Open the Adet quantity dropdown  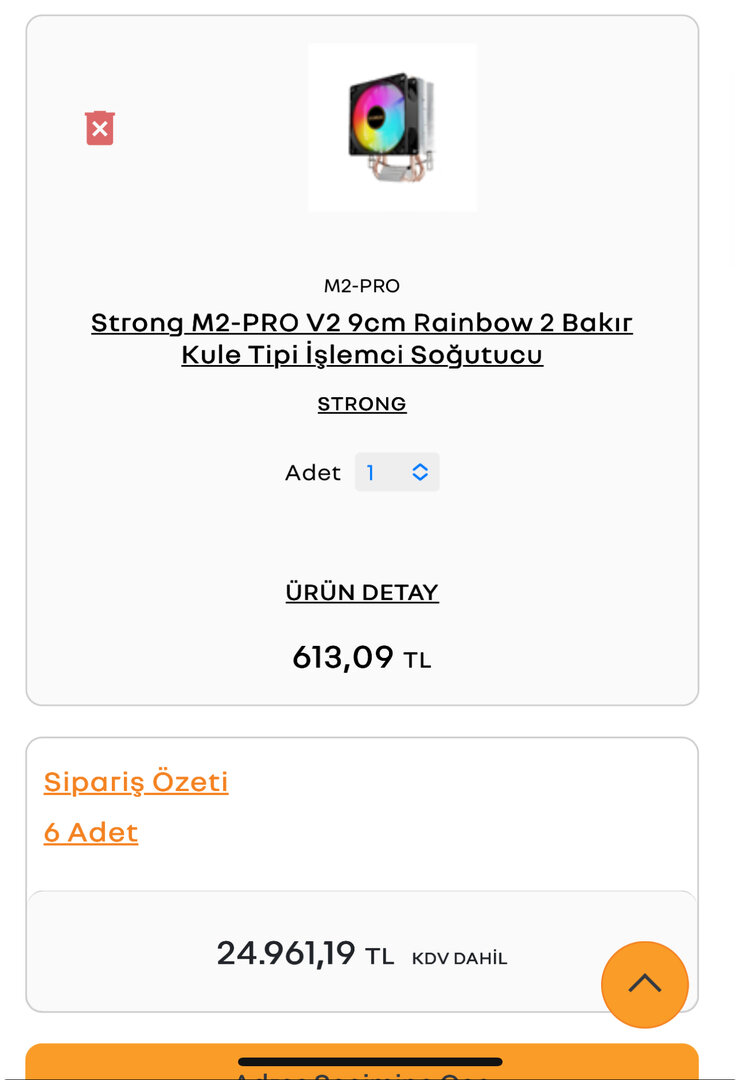click(397, 472)
